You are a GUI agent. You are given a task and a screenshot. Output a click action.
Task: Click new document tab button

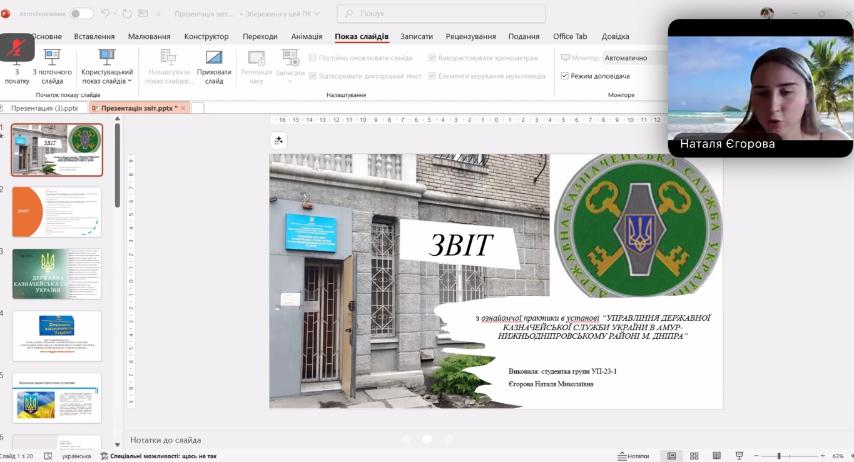click(198, 108)
